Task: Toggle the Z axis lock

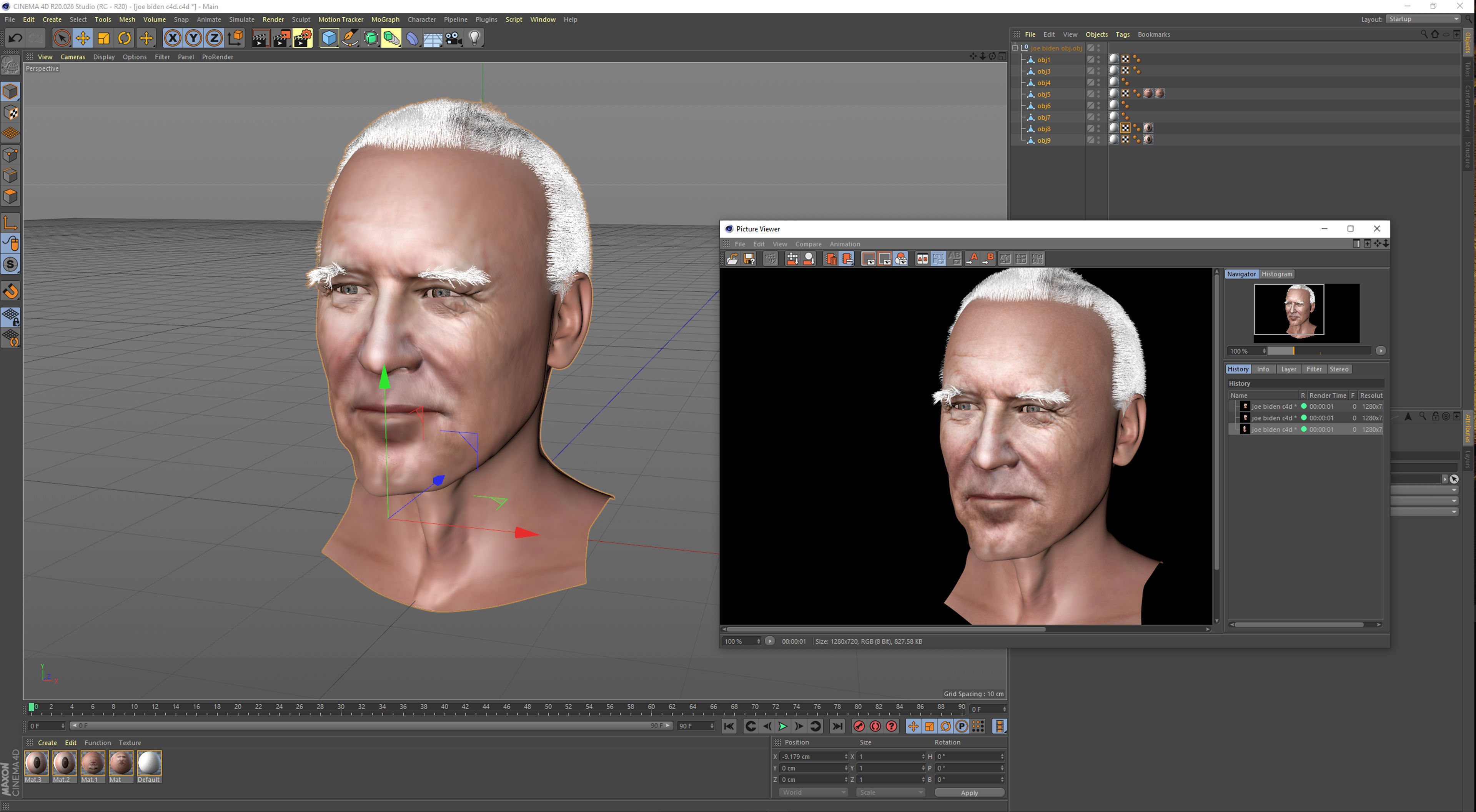Action: tap(214, 38)
